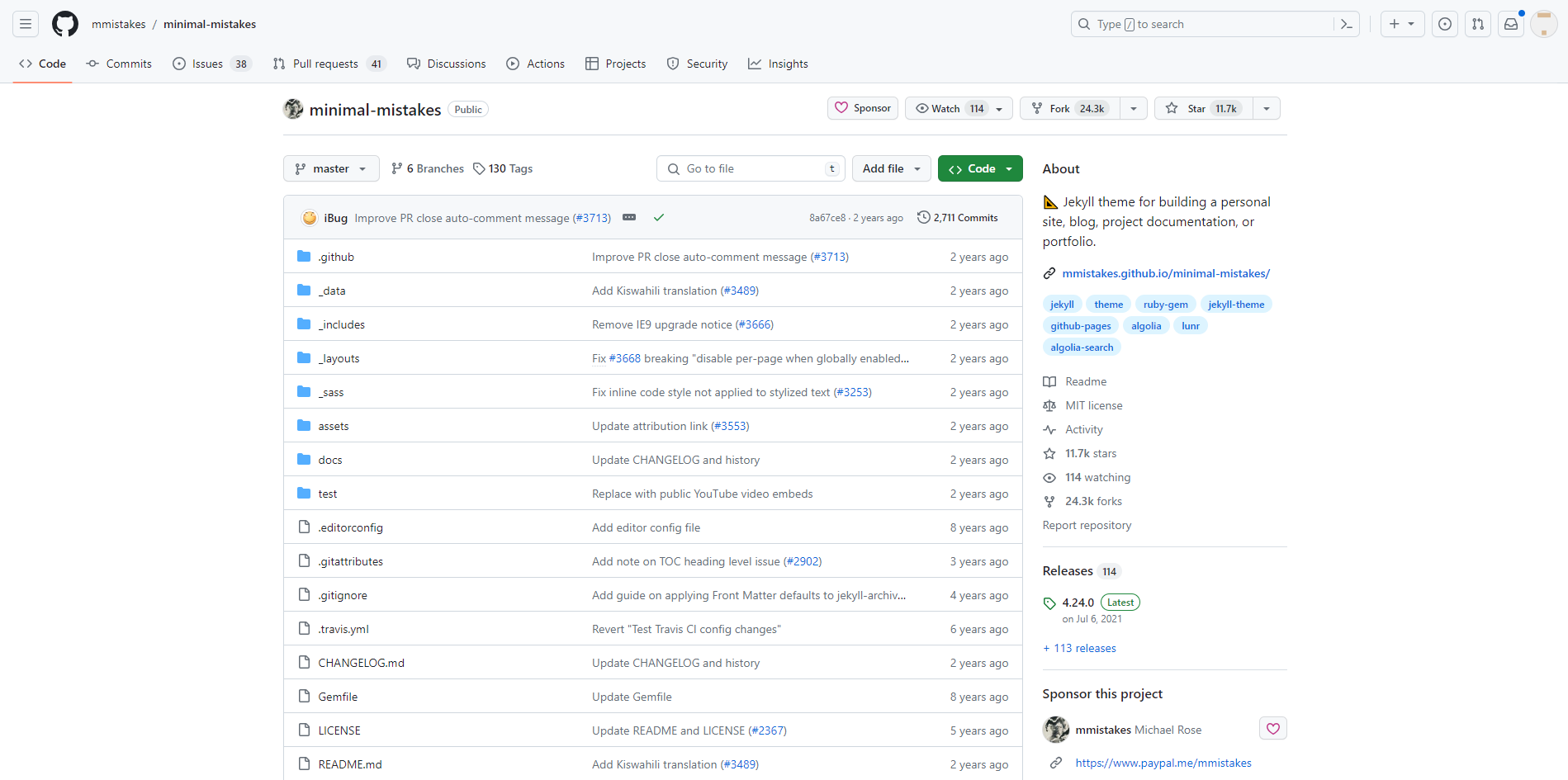Open the mmistakes.github.io website link
The width and height of the screenshot is (1568, 780).
click(1166, 273)
